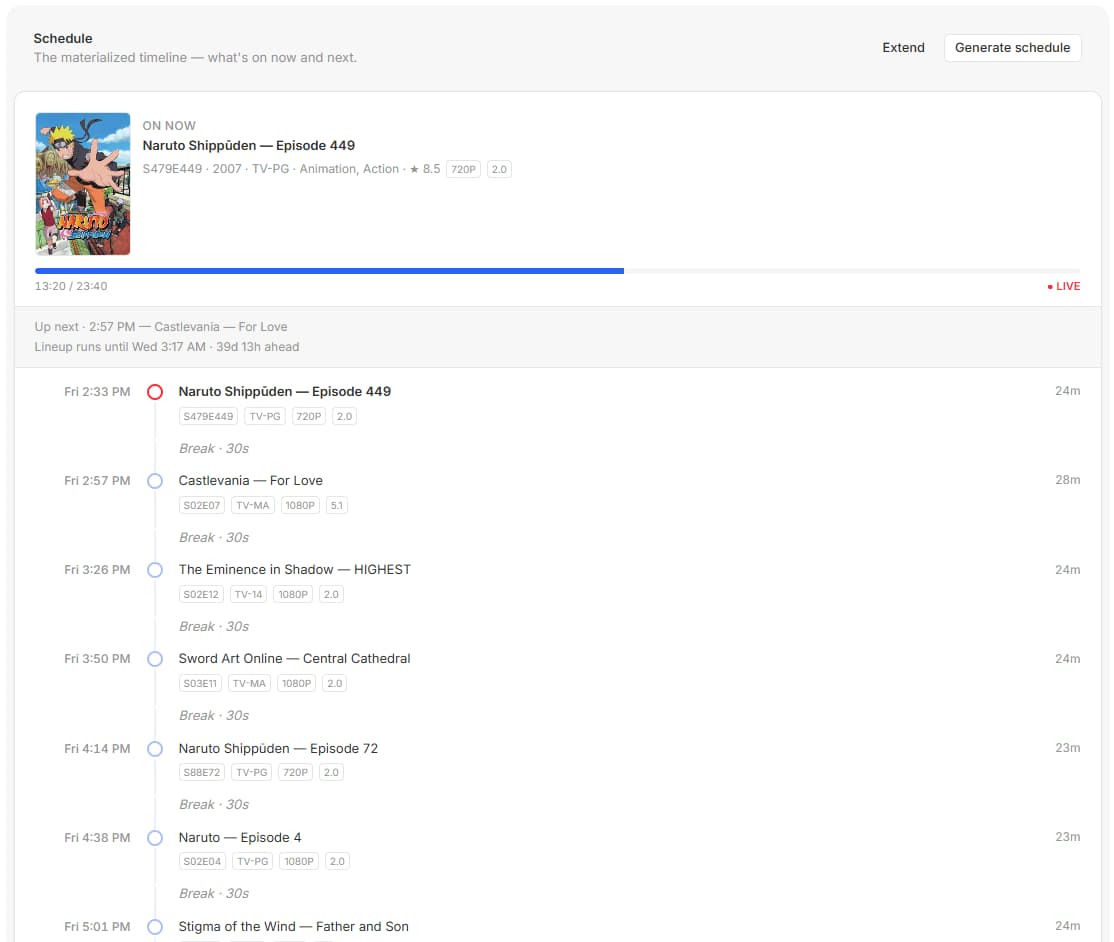
Task: Open the Castlevania — For Love entry title
Action: [x=250, y=481]
